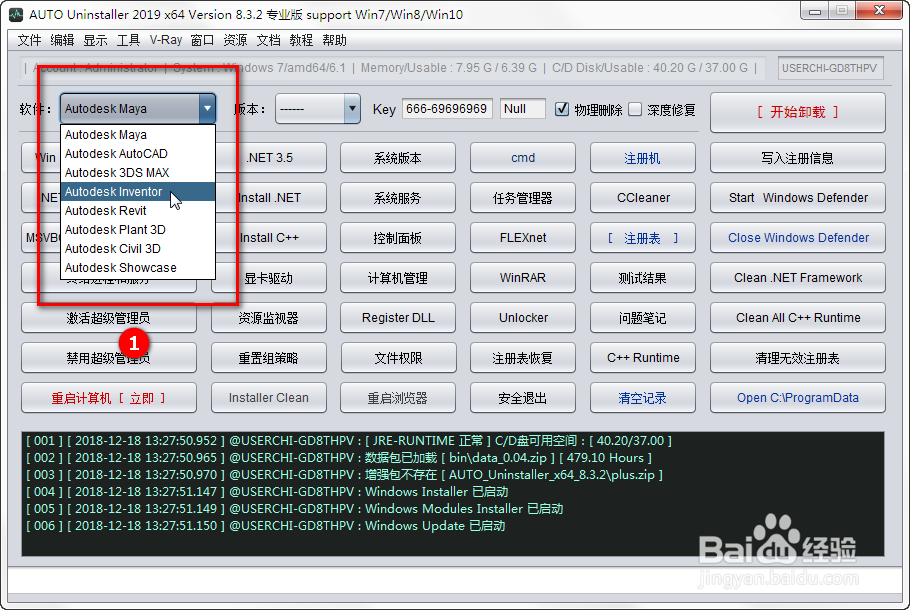Image resolution: width=910 pixels, height=610 pixels.
Task: Collapse the software dropdown showing Autodesk Maya
Action: (207, 109)
